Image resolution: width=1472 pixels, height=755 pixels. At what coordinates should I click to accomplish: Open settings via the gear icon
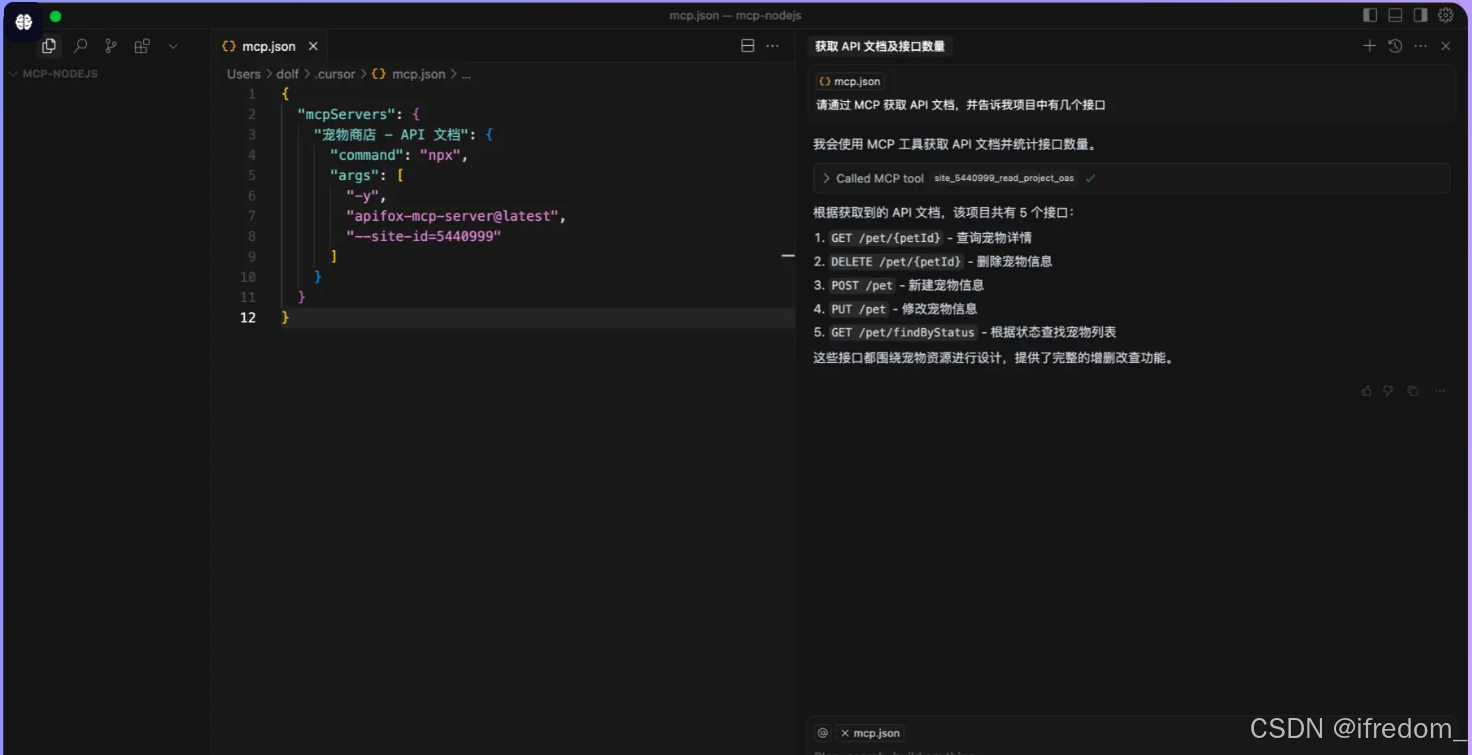pos(1445,15)
